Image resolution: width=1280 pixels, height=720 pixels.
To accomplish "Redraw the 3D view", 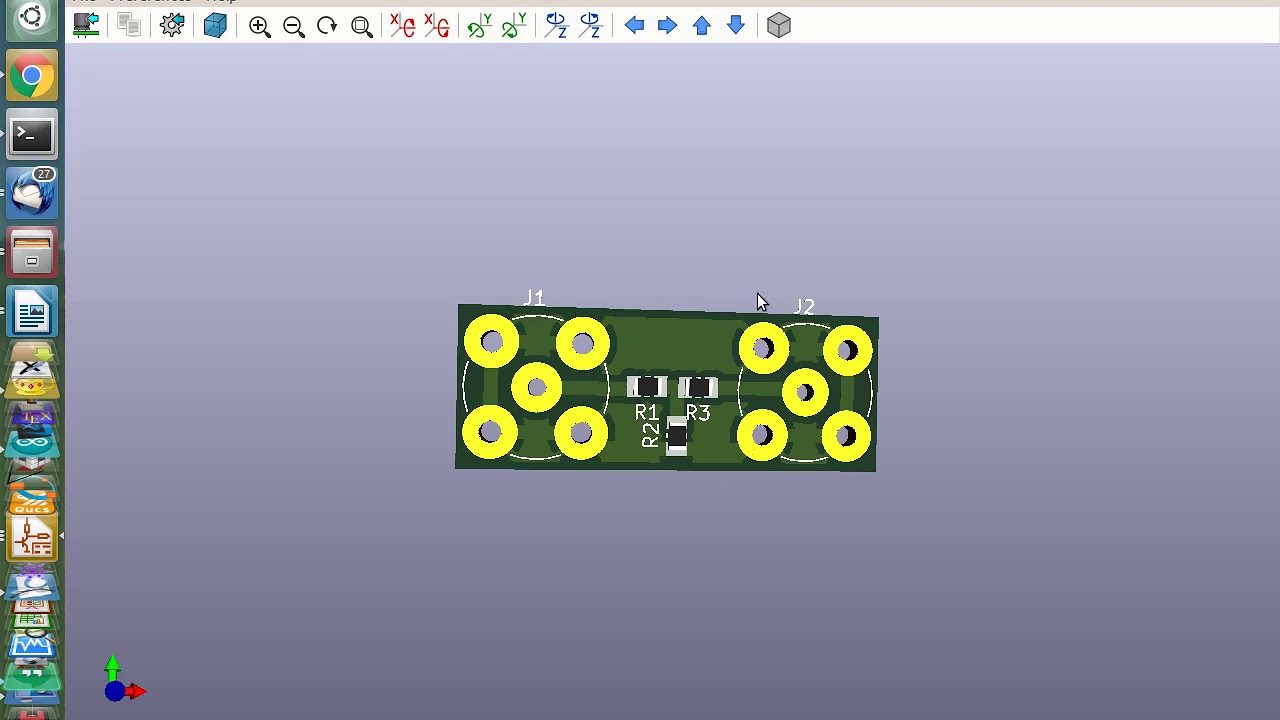I will pyautogui.click(x=327, y=26).
